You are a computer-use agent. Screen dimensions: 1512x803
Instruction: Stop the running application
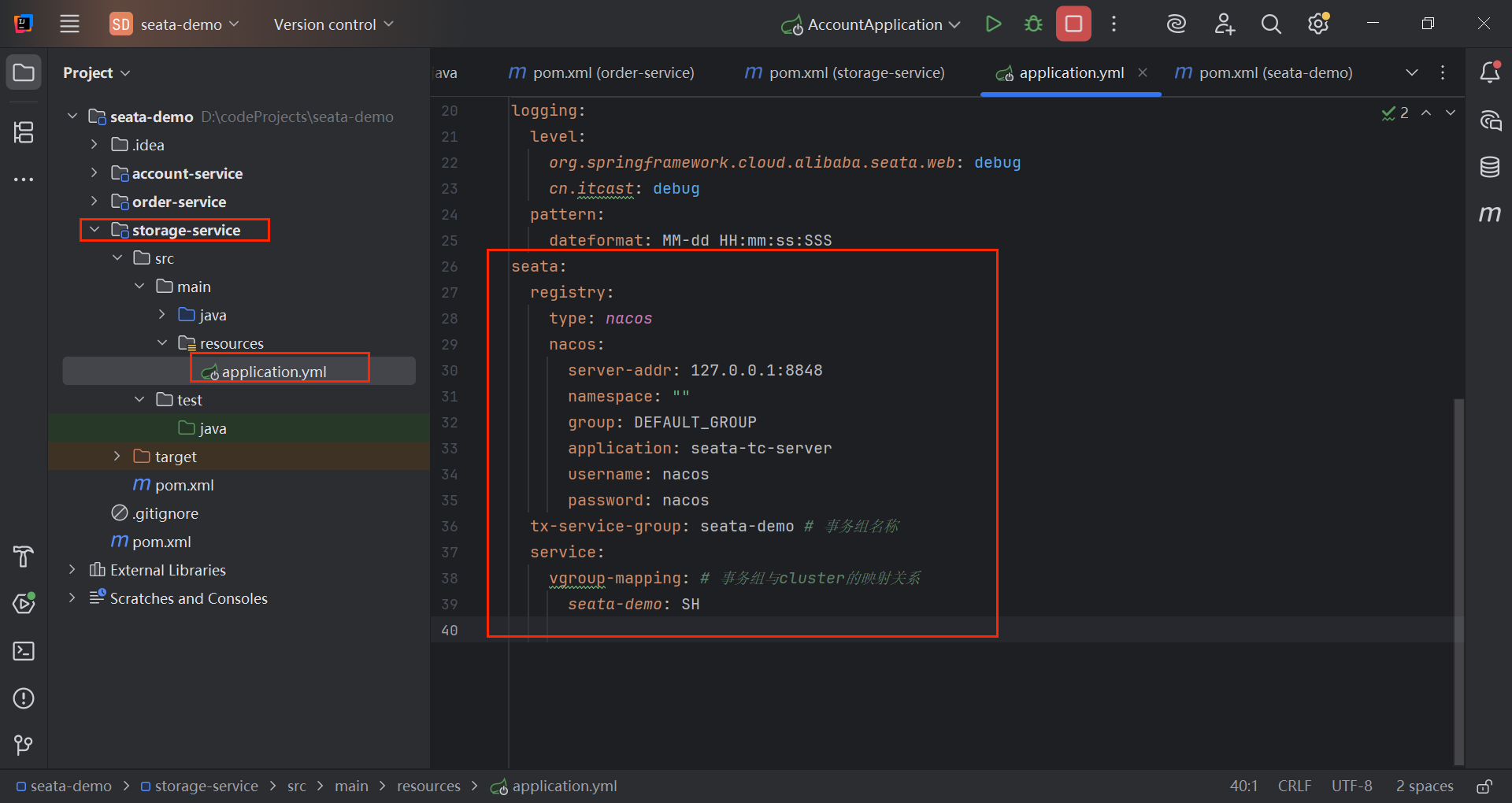[x=1073, y=24]
